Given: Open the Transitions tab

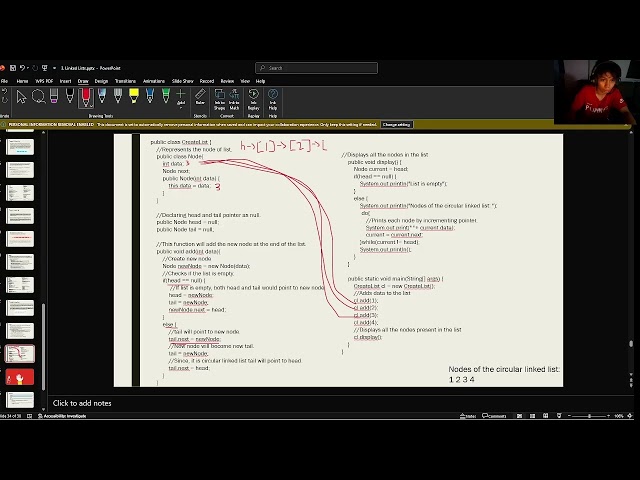Looking at the screenshot, I should (x=125, y=81).
